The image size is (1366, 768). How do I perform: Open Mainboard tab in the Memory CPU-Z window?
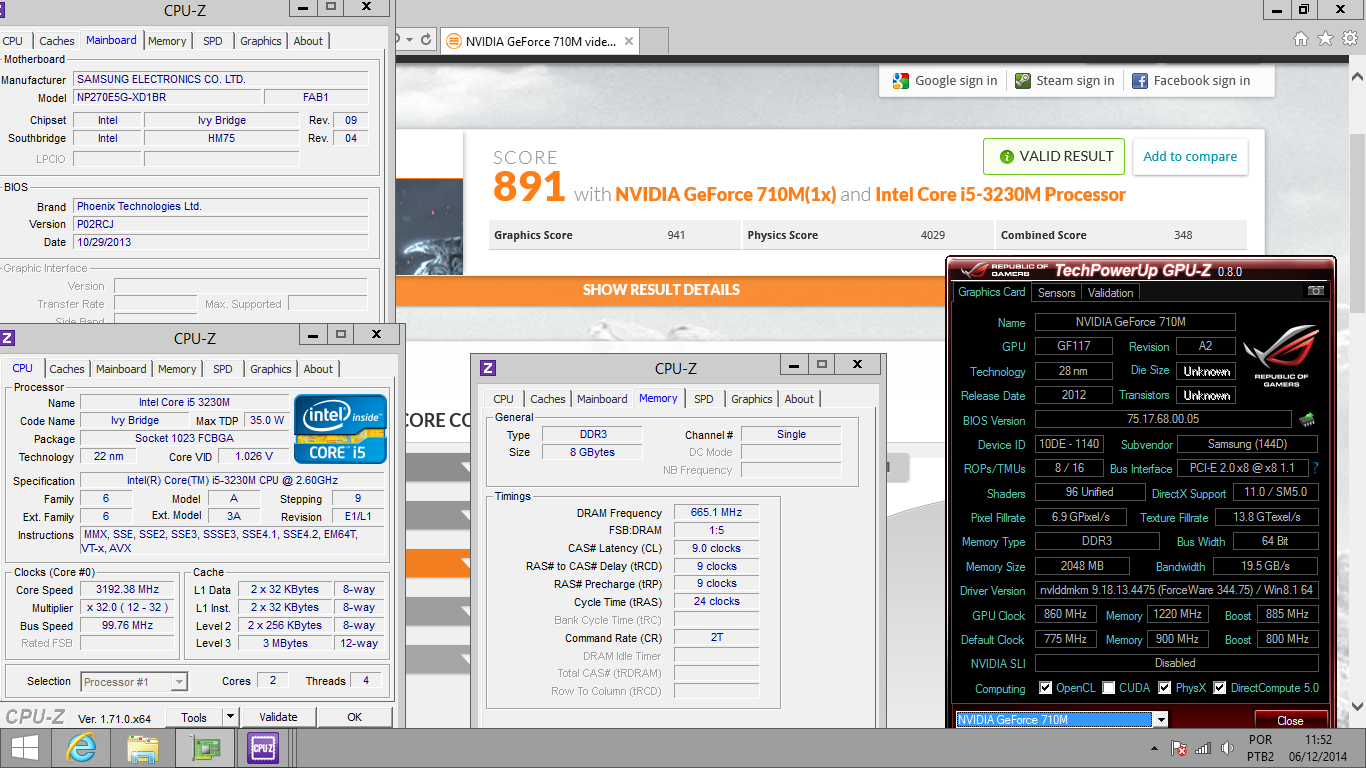pyautogui.click(x=602, y=399)
